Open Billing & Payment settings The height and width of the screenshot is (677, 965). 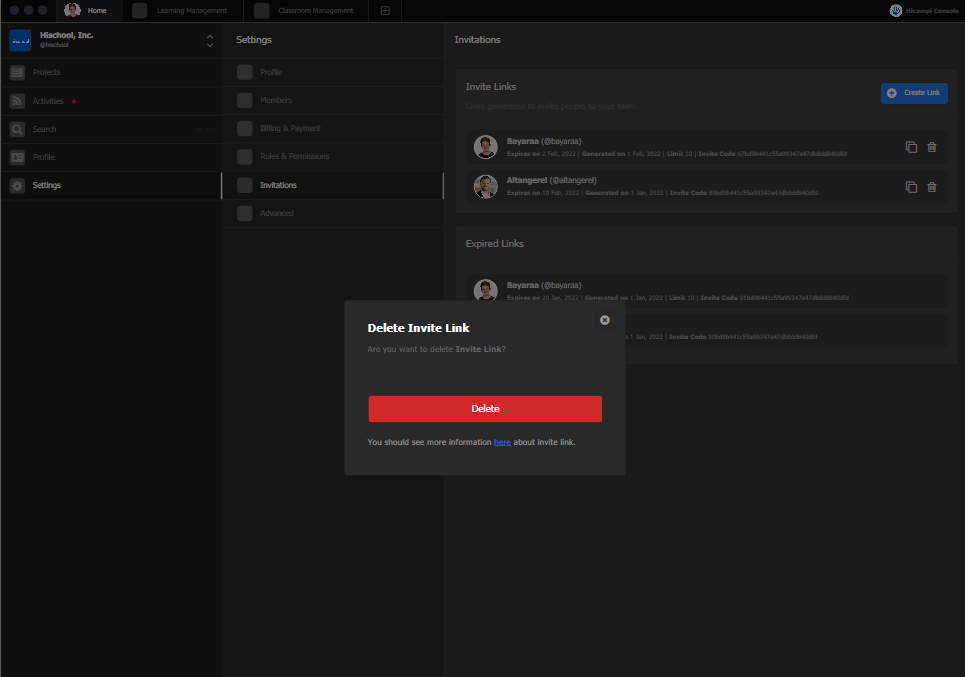coord(290,128)
